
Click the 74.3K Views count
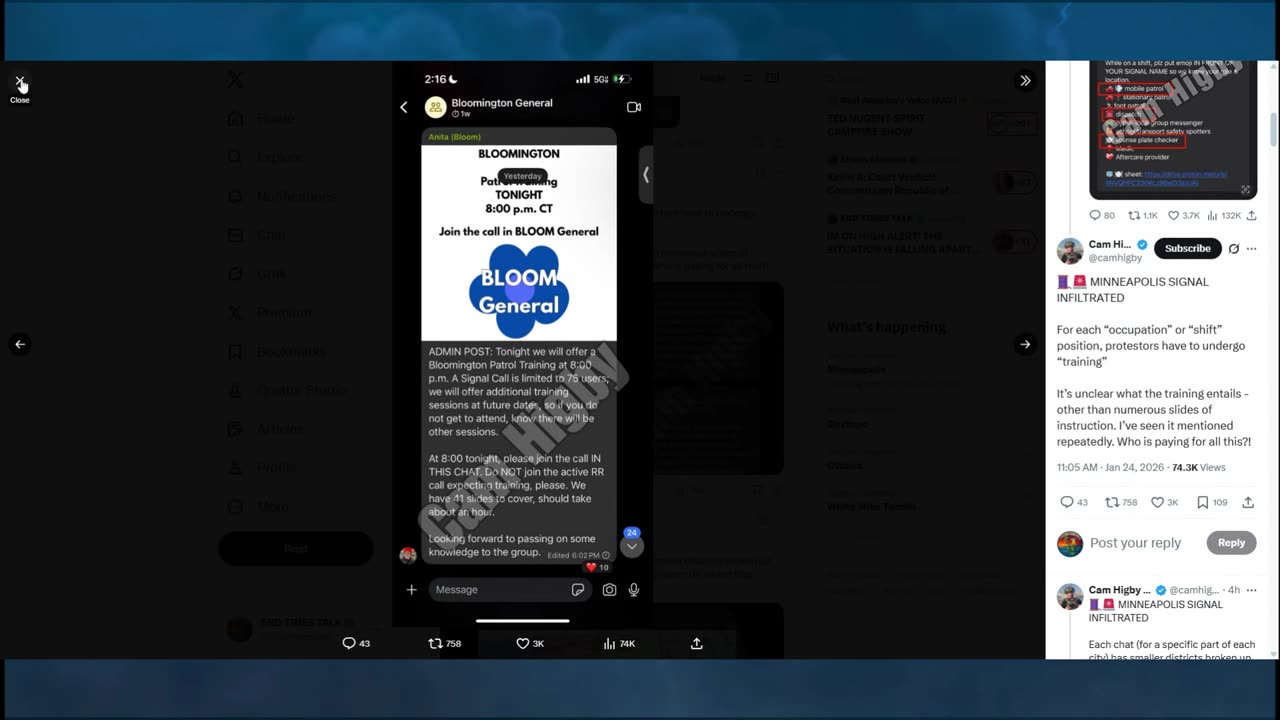(1198, 467)
